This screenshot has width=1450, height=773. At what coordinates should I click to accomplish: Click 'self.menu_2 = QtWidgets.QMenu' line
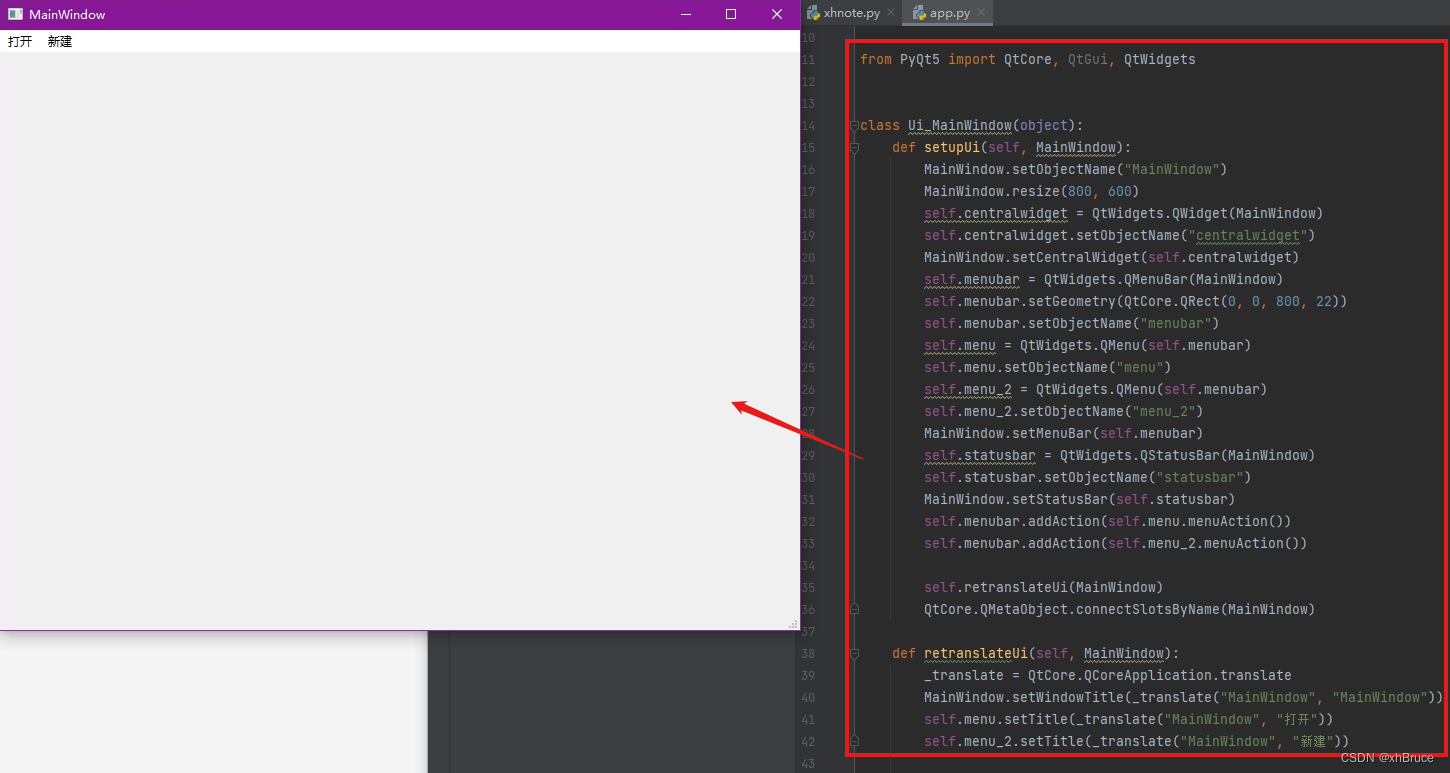click(1096, 389)
